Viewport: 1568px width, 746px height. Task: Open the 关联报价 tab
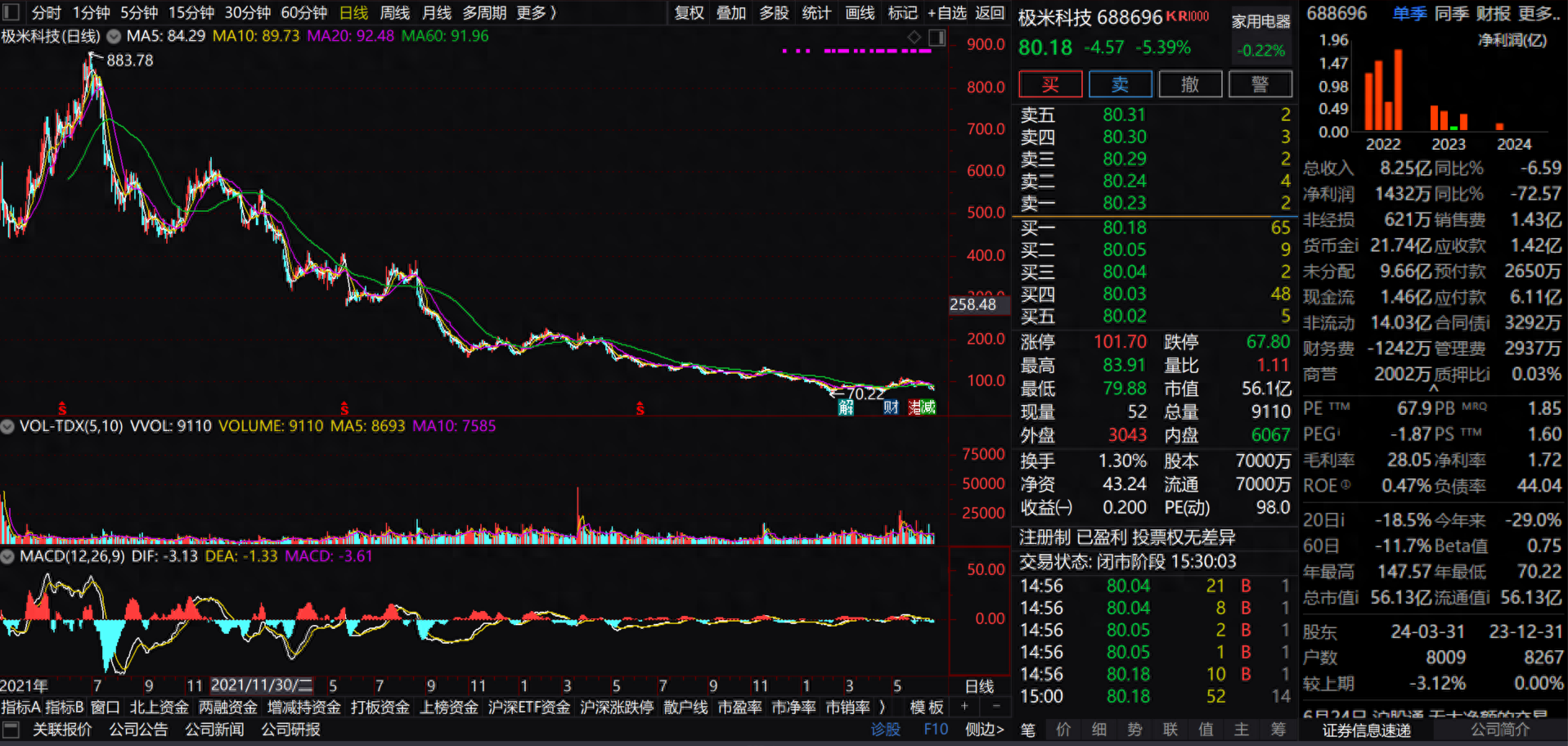(62, 729)
